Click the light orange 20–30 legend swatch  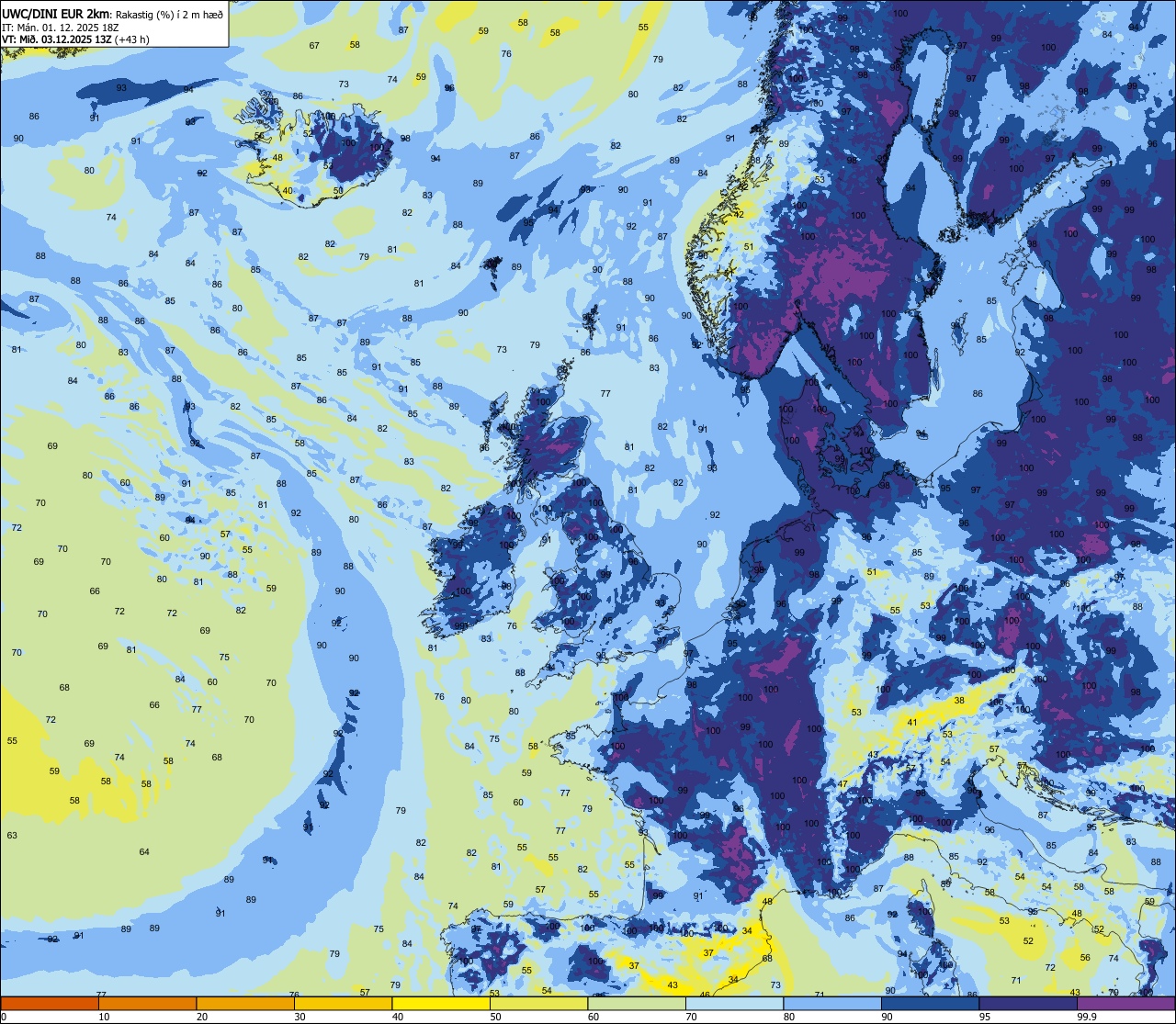pos(245,1003)
